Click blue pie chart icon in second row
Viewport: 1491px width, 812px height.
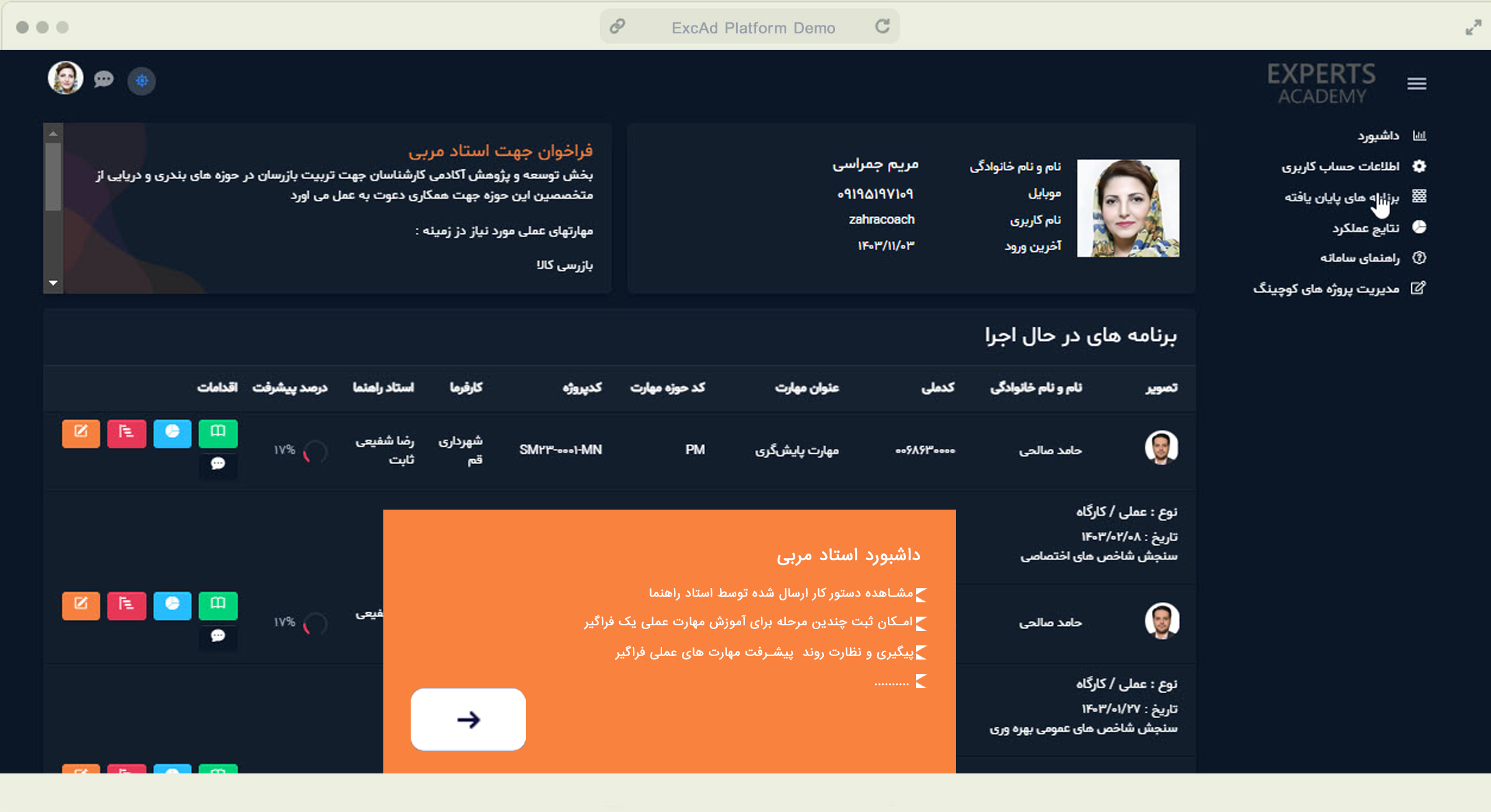click(172, 605)
